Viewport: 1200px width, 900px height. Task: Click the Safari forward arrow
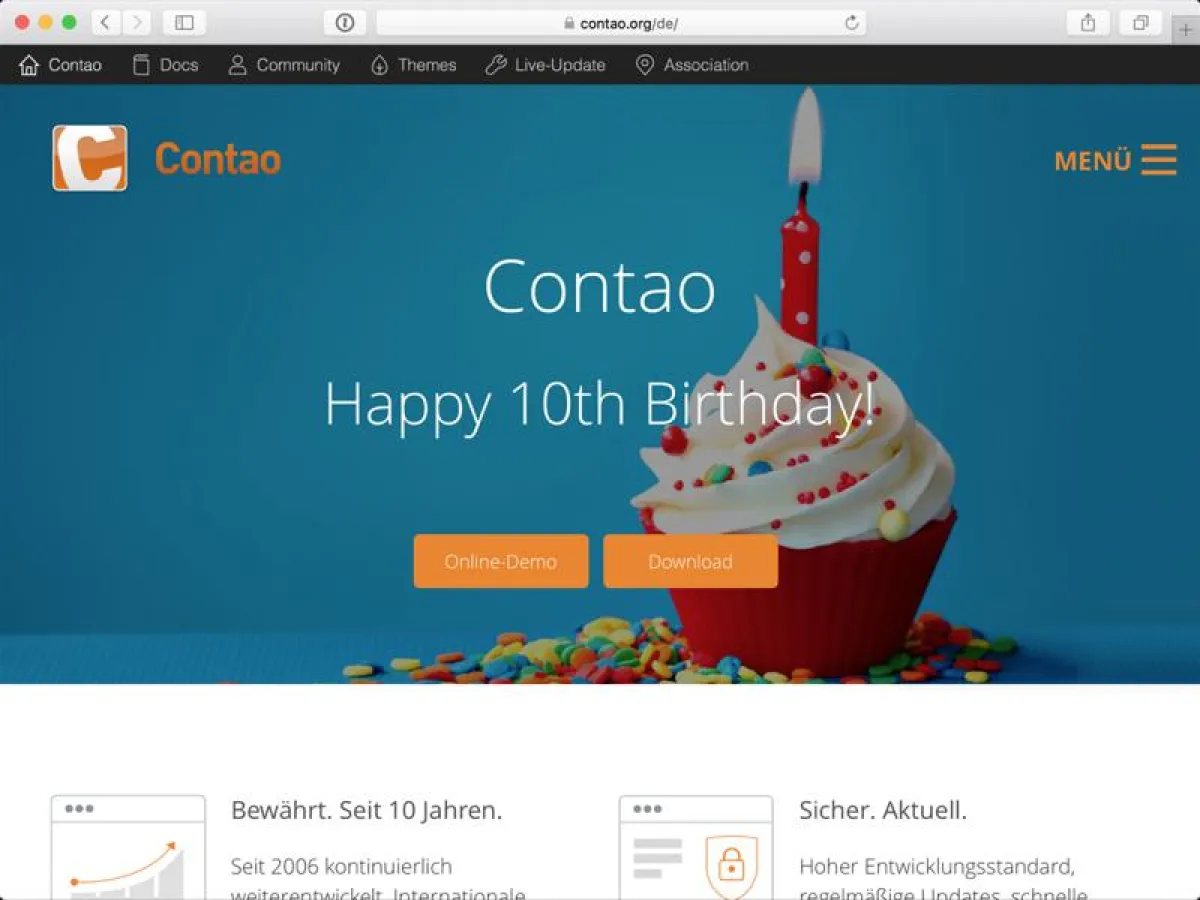point(136,23)
